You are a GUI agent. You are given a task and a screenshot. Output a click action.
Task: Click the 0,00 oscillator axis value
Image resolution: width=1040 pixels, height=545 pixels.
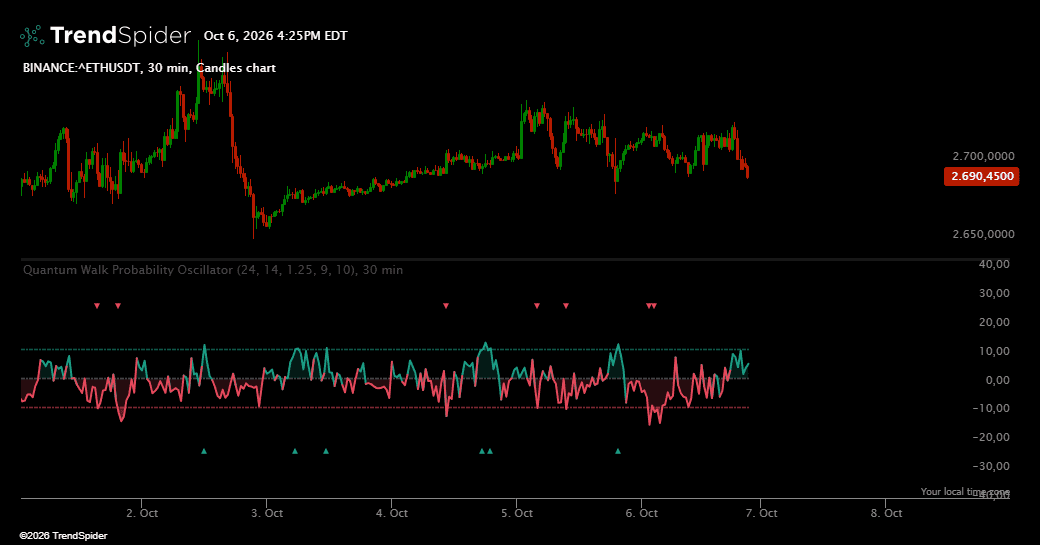(x=998, y=380)
